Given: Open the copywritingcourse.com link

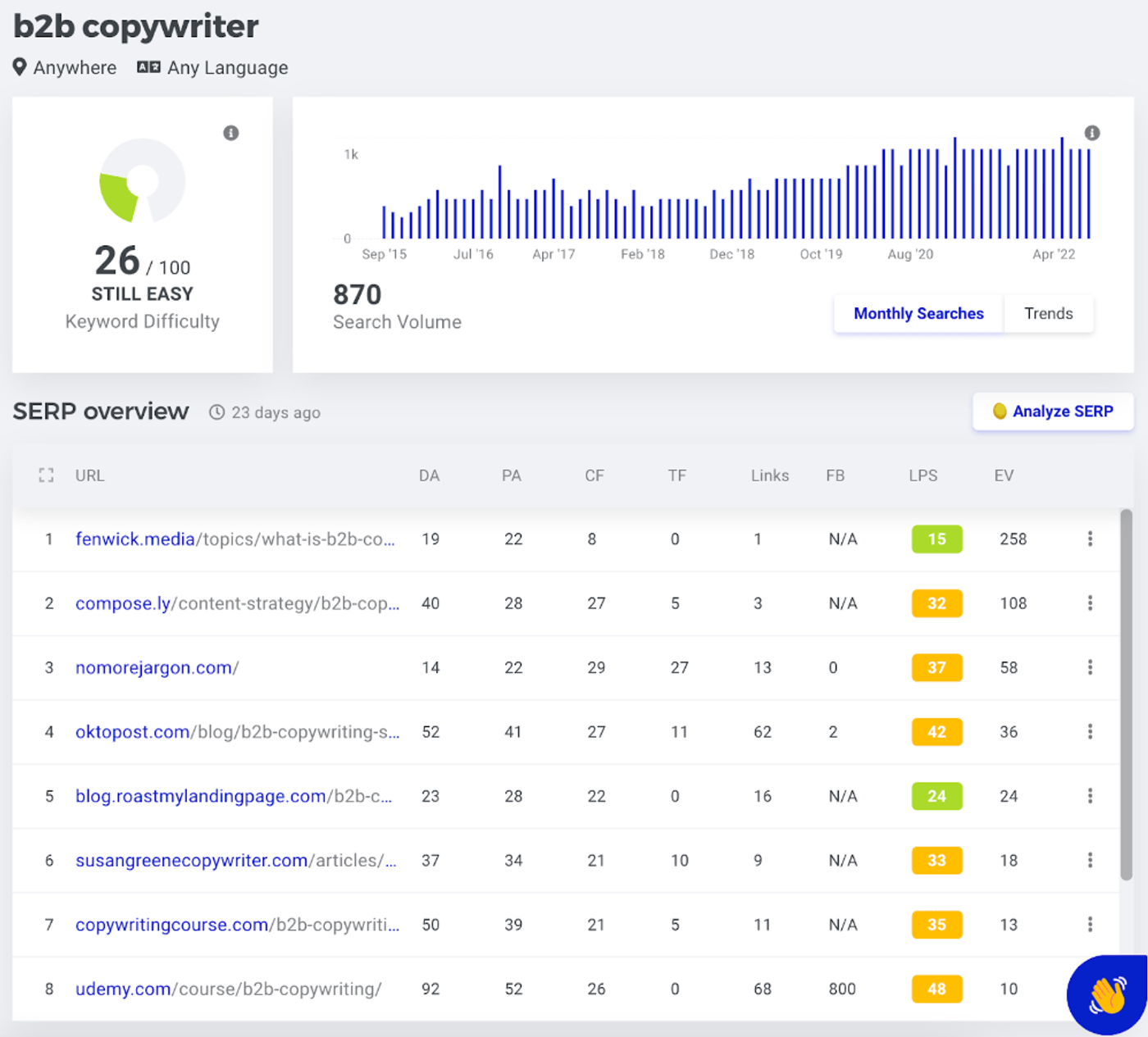Looking at the screenshot, I should pyautogui.click(x=238, y=925).
